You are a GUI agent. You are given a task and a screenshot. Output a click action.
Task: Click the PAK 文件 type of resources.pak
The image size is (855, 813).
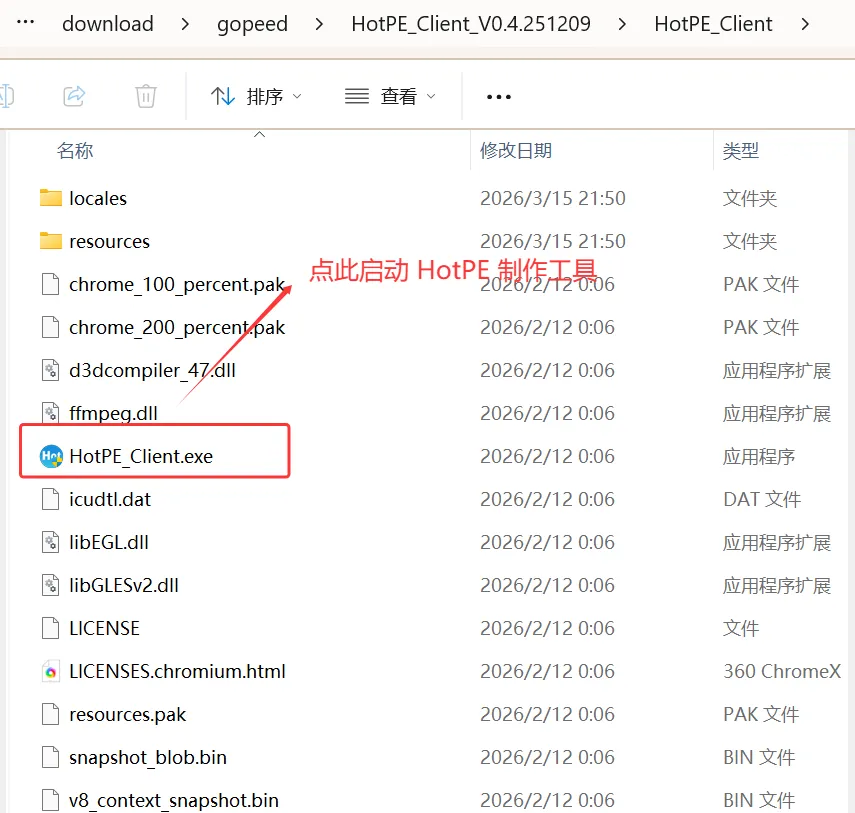point(761,714)
